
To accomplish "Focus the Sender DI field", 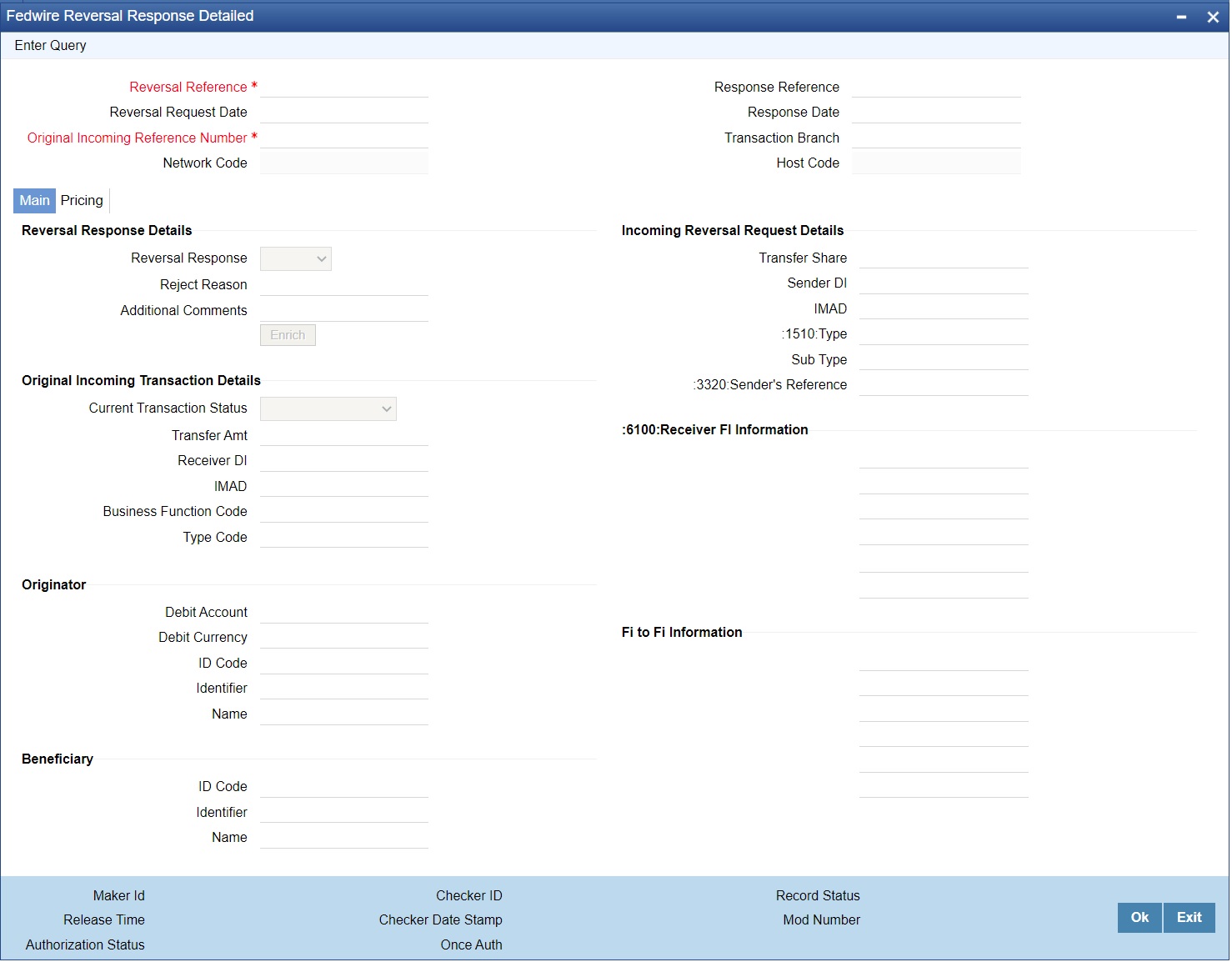I will point(944,283).
